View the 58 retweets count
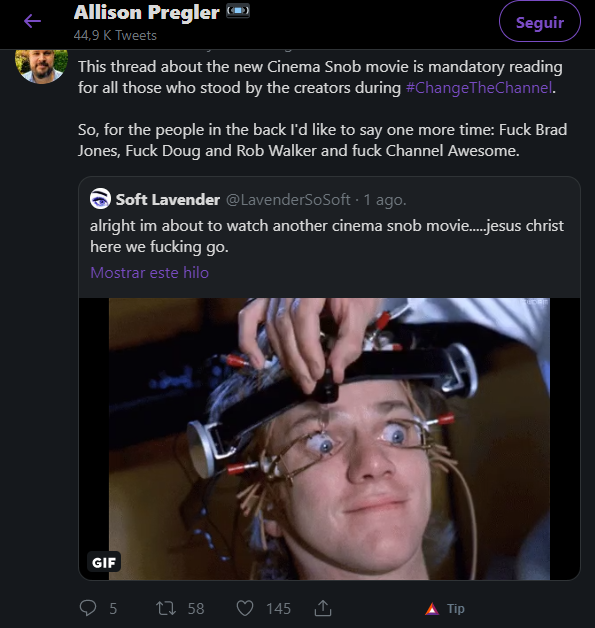The height and width of the screenshot is (628, 595). 196,609
